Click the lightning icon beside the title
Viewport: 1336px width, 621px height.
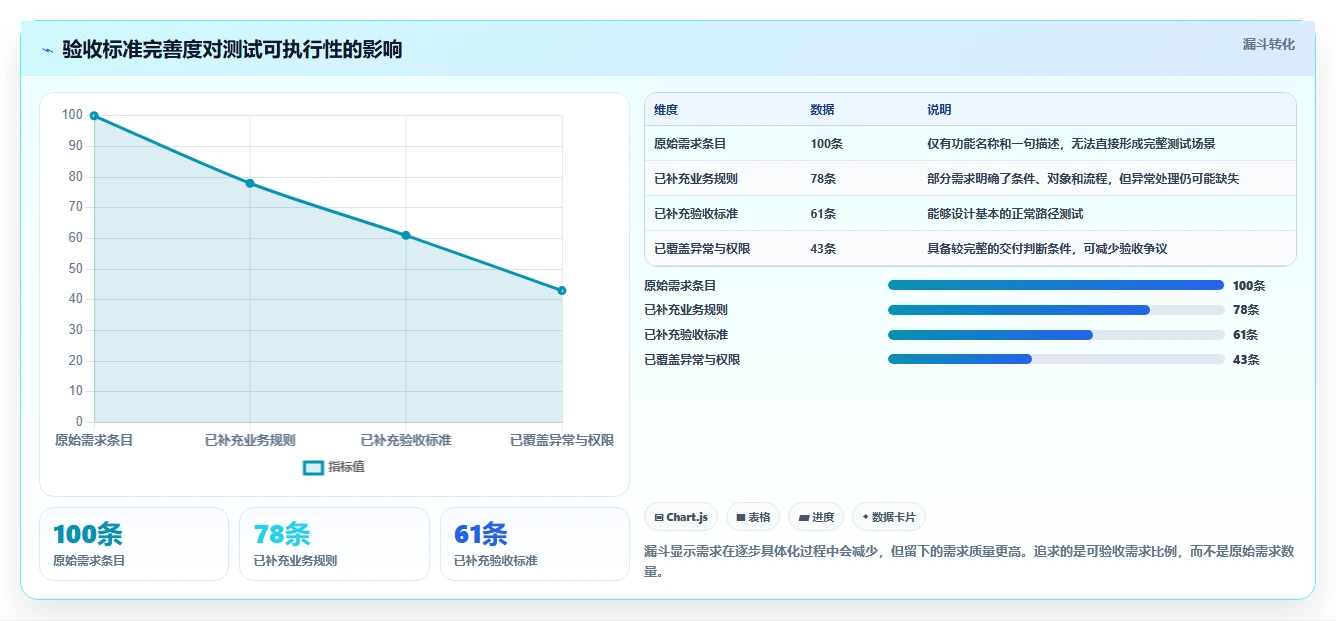click(x=48, y=50)
